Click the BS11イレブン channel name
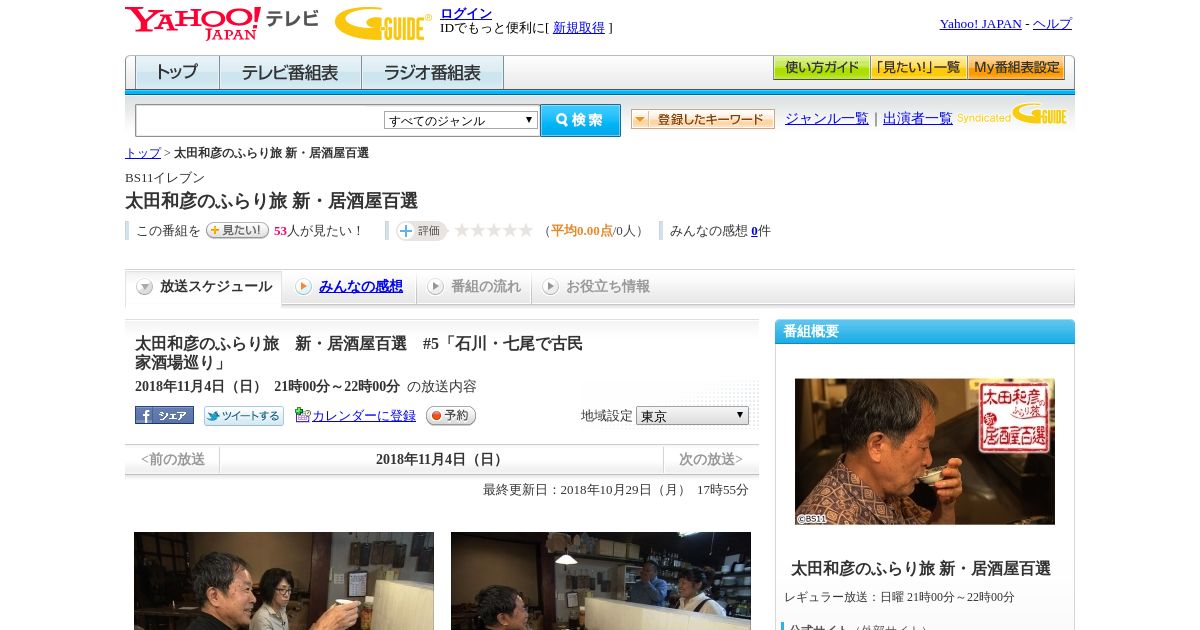Screen dimensions: 1200x630 [165, 178]
